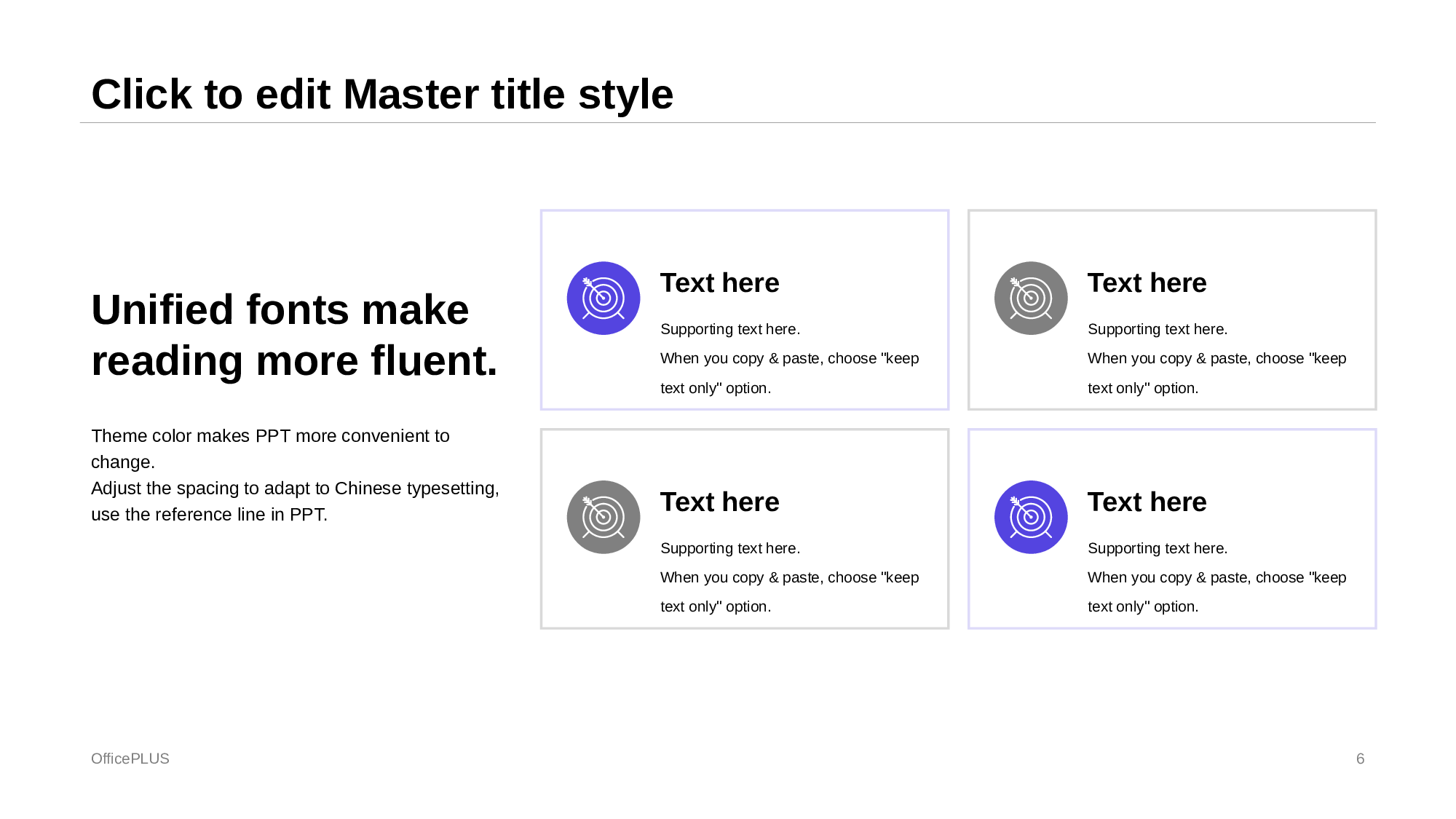Click supporting text in bottom-left card

coord(789,577)
